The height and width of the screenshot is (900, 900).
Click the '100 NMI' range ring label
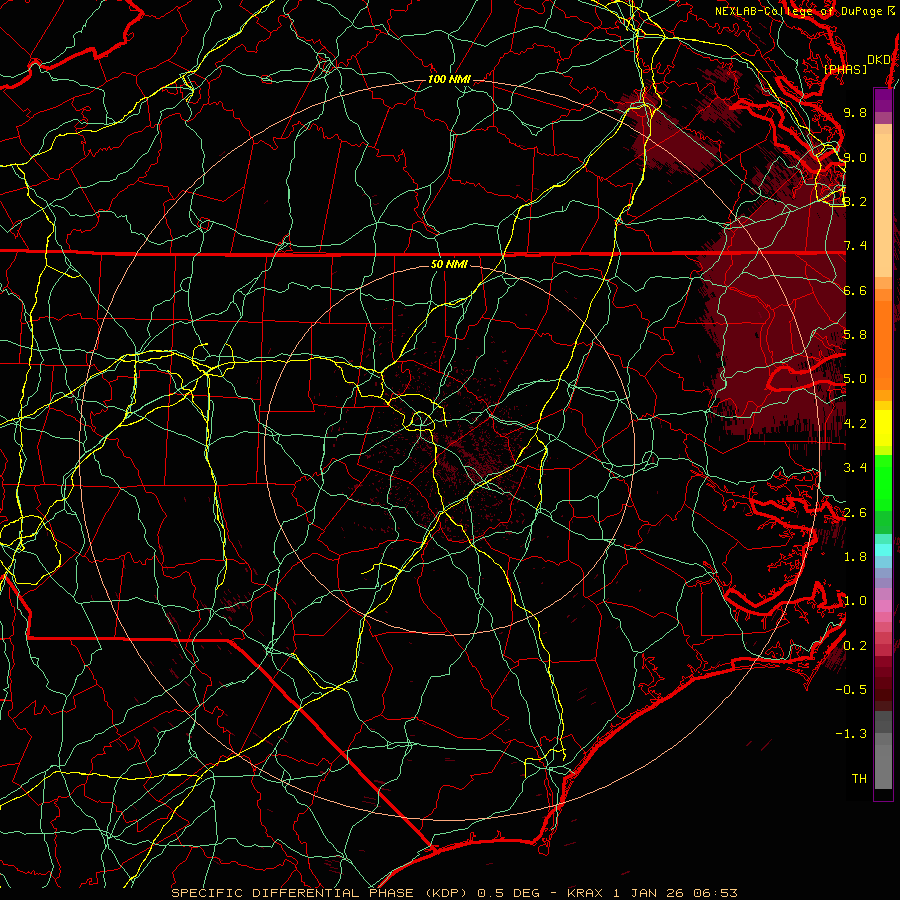click(449, 79)
